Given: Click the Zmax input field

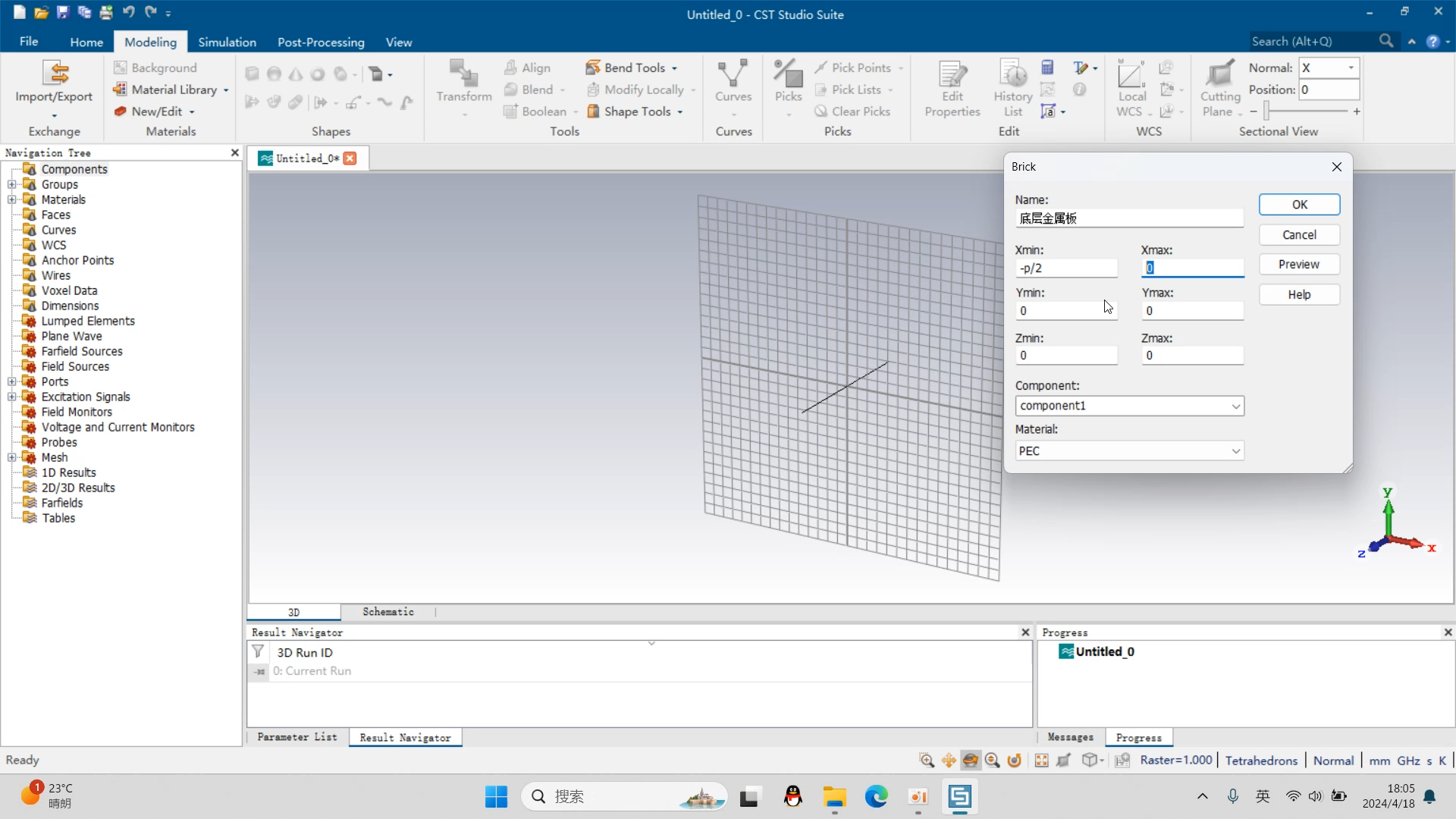Looking at the screenshot, I should point(1191,356).
